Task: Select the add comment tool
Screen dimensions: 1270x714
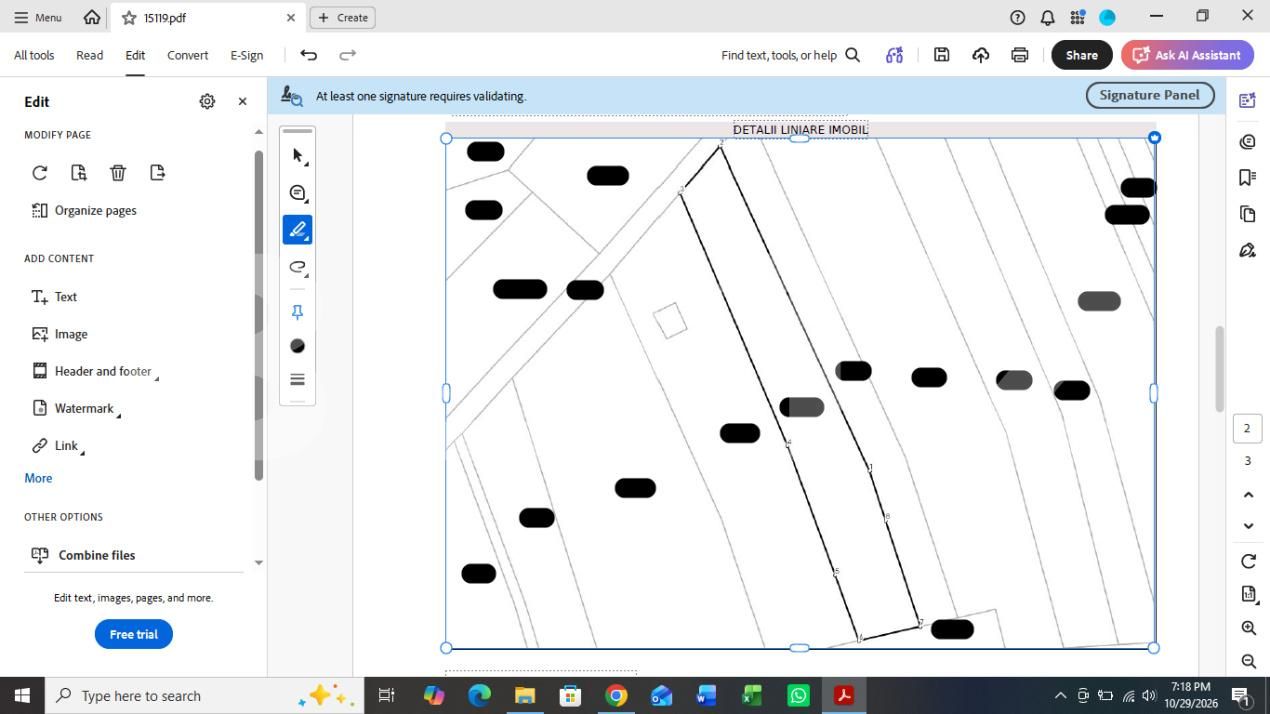Action: (x=297, y=193)
